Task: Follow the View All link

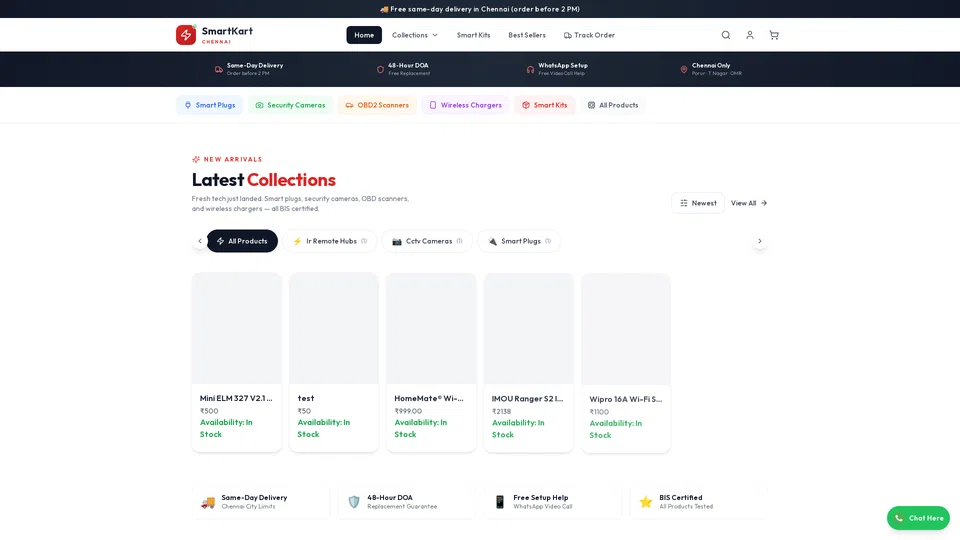Action: pos(749,203)
